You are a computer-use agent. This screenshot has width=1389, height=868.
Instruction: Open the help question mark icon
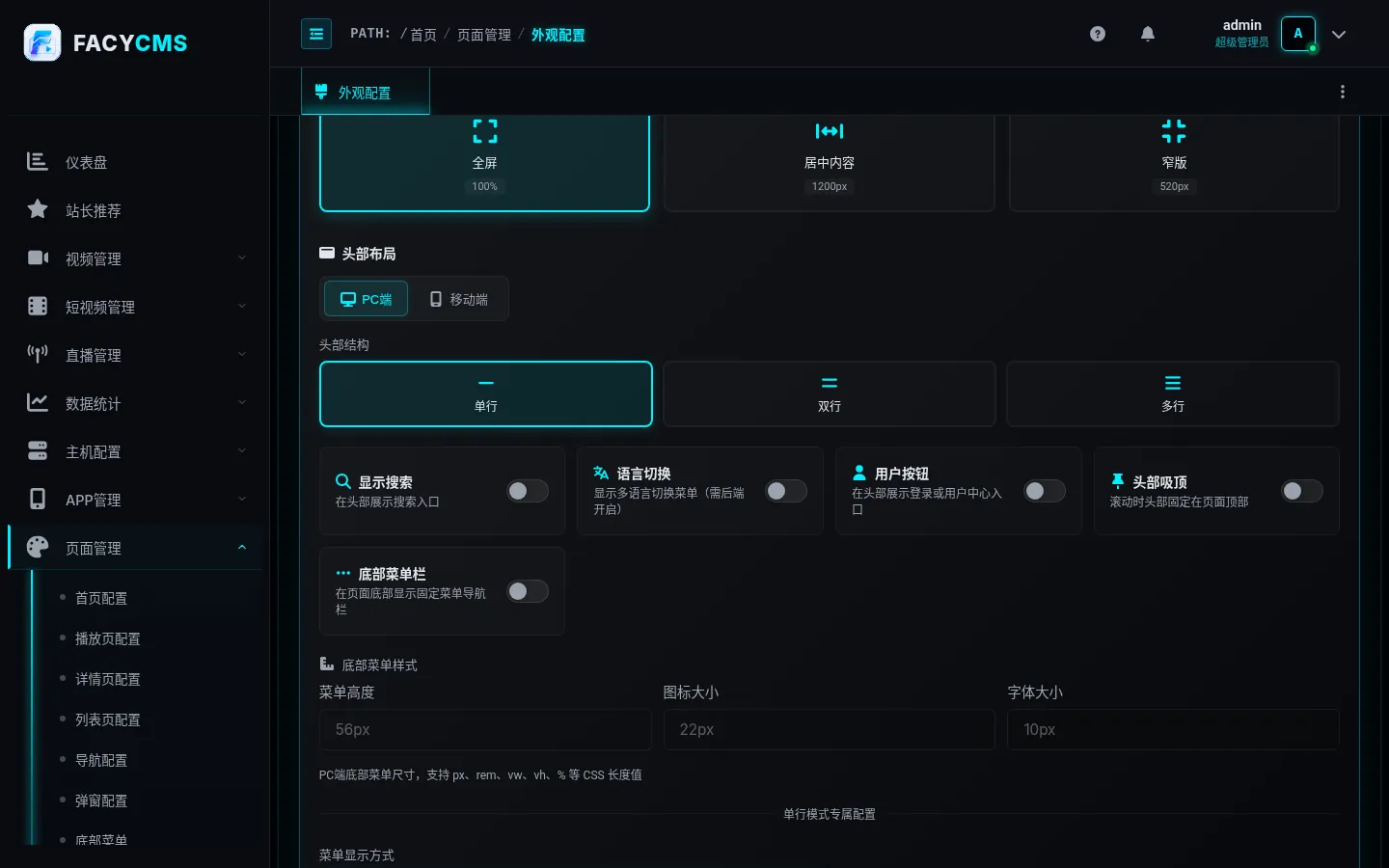pos(1098,34)
